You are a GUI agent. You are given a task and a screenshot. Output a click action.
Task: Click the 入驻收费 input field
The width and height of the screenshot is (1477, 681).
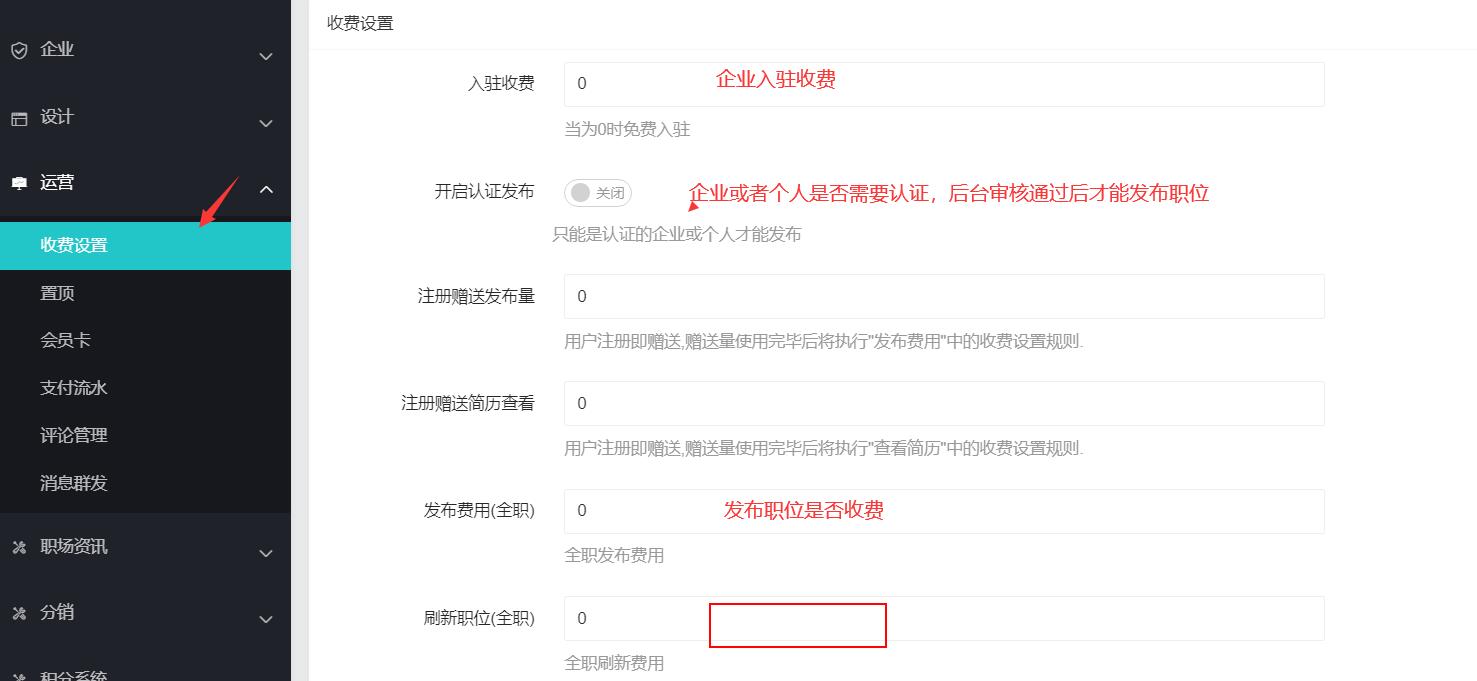944,84
